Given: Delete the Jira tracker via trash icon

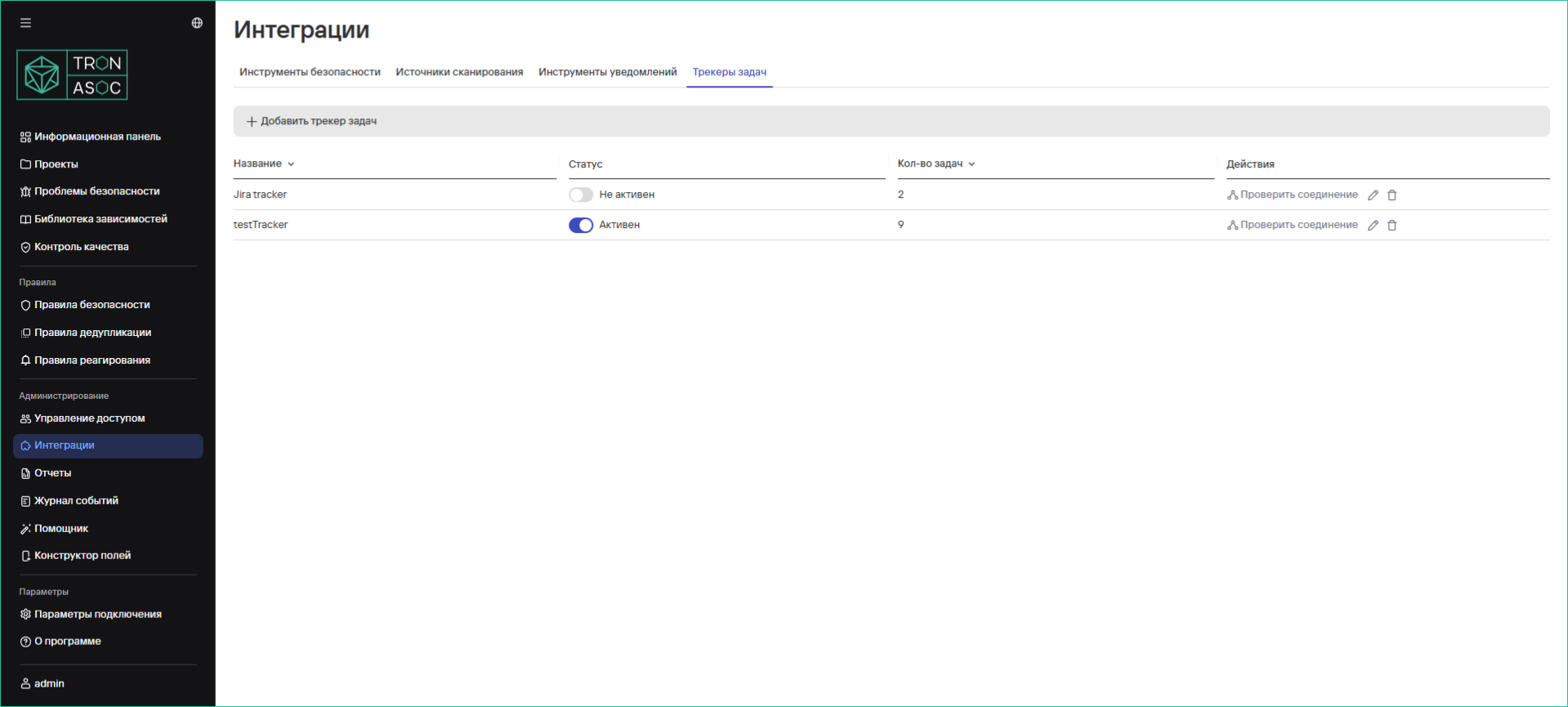Looking at the screenshot, I should point(1392,195).
